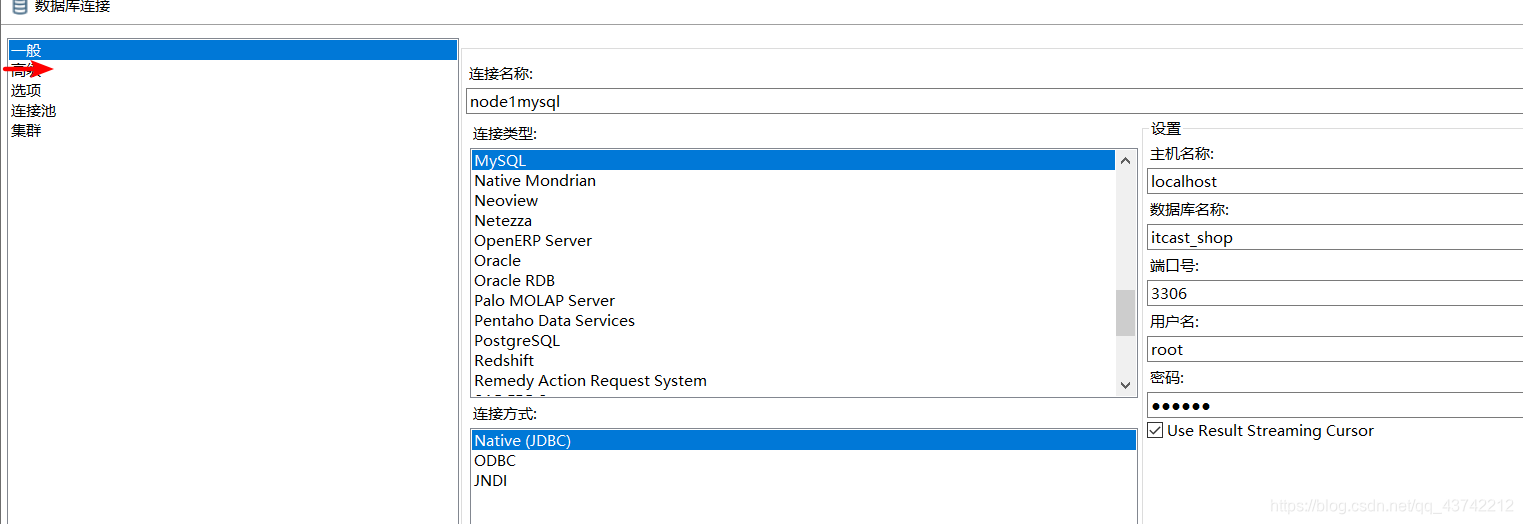Open the 高级 settings category
Image resolution: width=1523 pixels, height=524 pixels.
(26, 70)
